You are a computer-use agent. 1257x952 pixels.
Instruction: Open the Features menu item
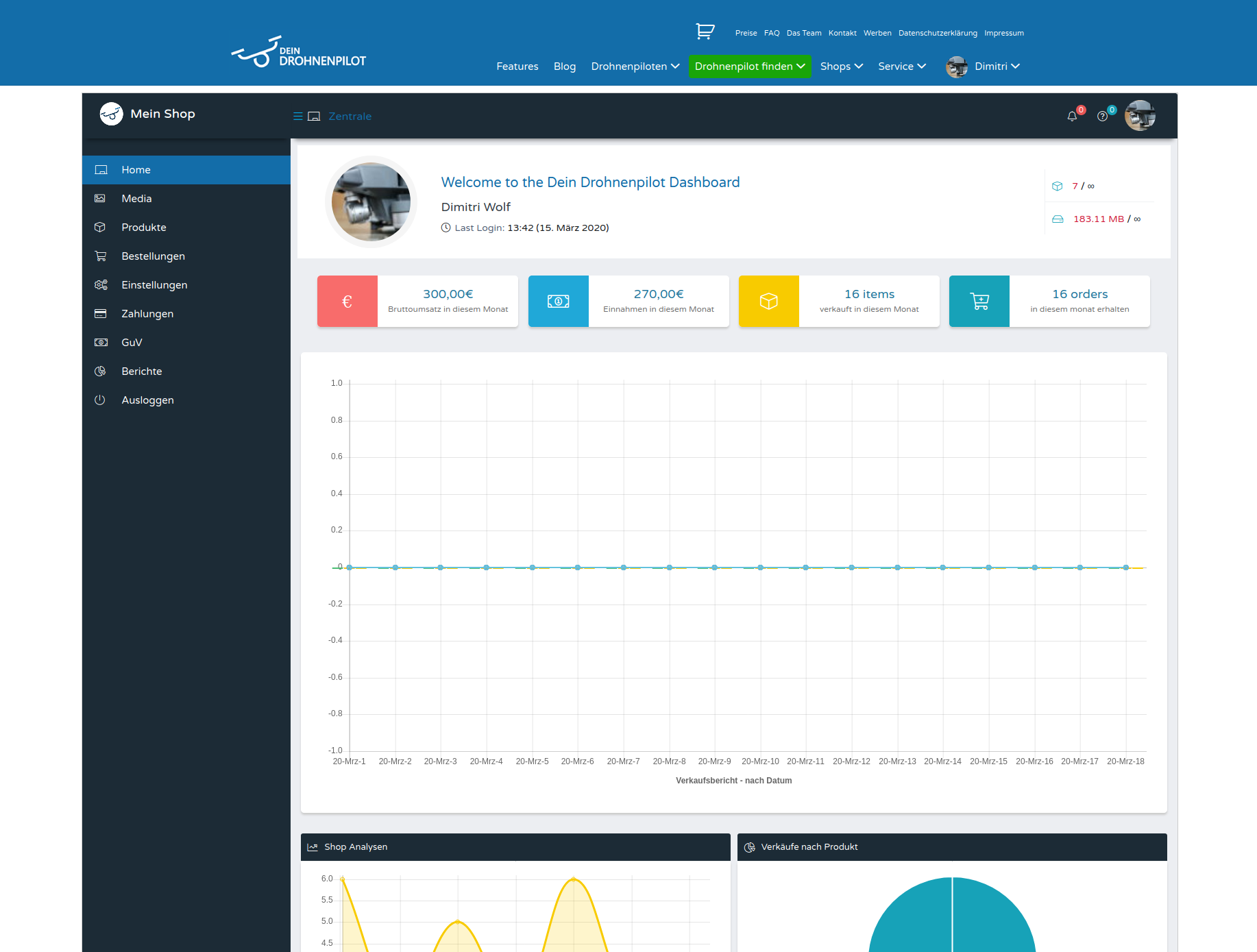tap(517, 66)
